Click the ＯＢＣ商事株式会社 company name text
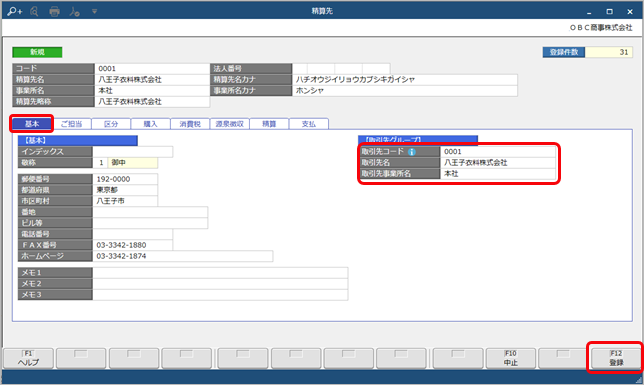The image size is (644, 385). (601, 28)
